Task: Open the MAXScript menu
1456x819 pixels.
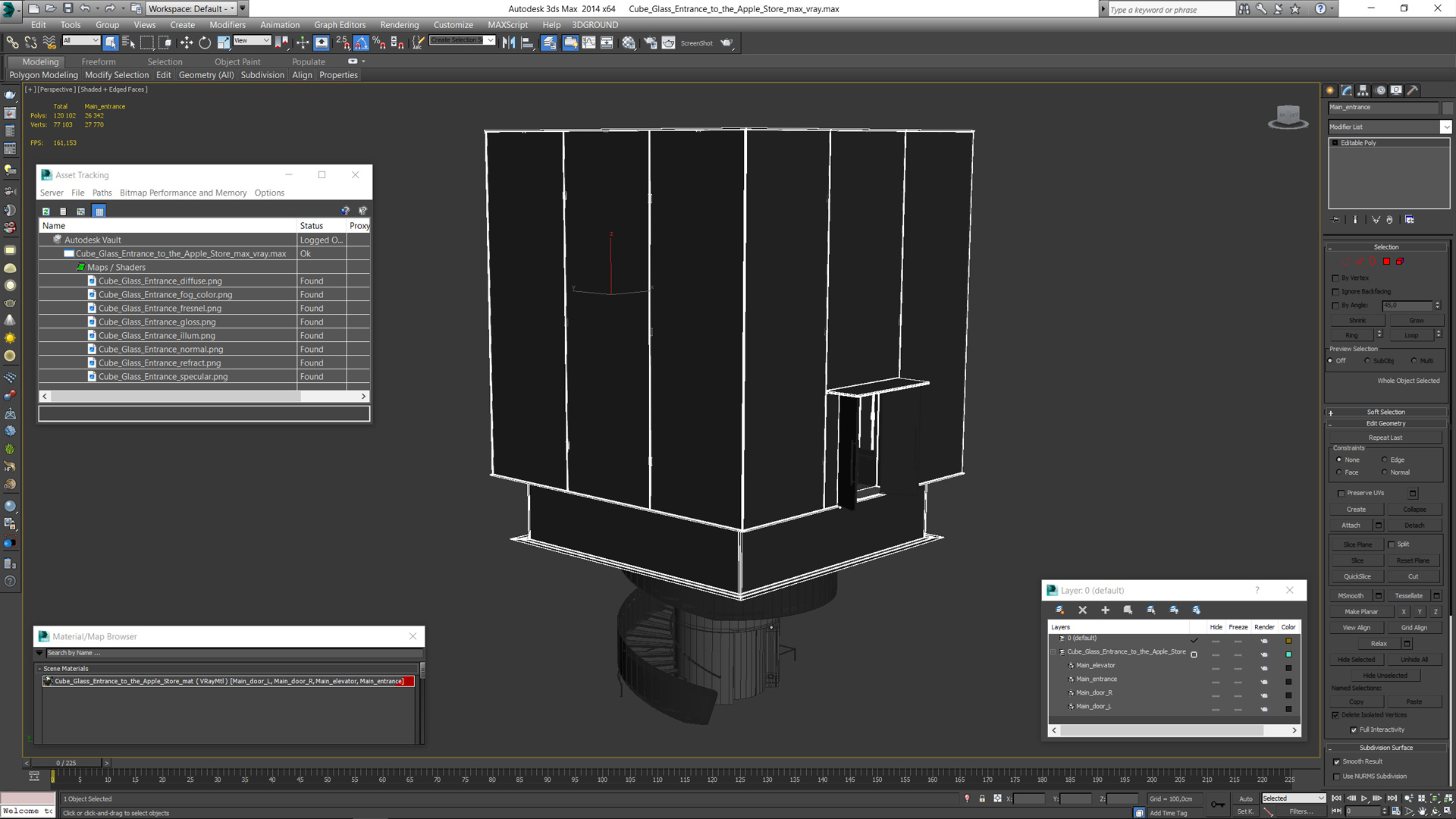Action: tap(507, 25)
